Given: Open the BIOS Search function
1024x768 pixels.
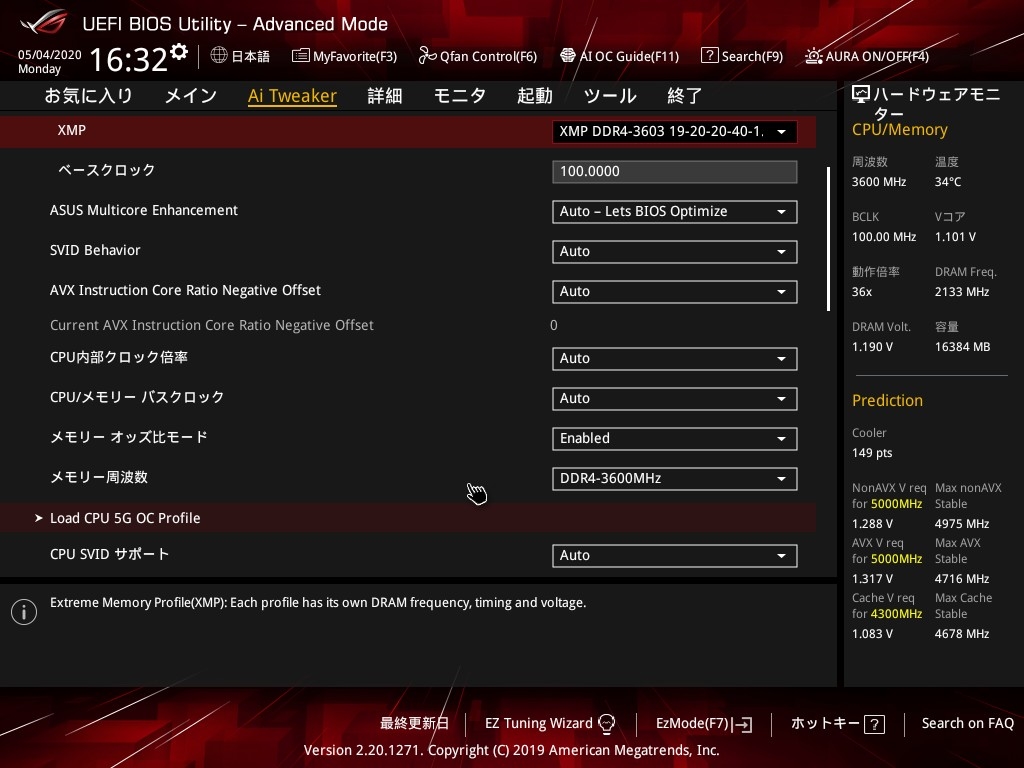Looking at the screenshot, I should [x=742, y=56].
